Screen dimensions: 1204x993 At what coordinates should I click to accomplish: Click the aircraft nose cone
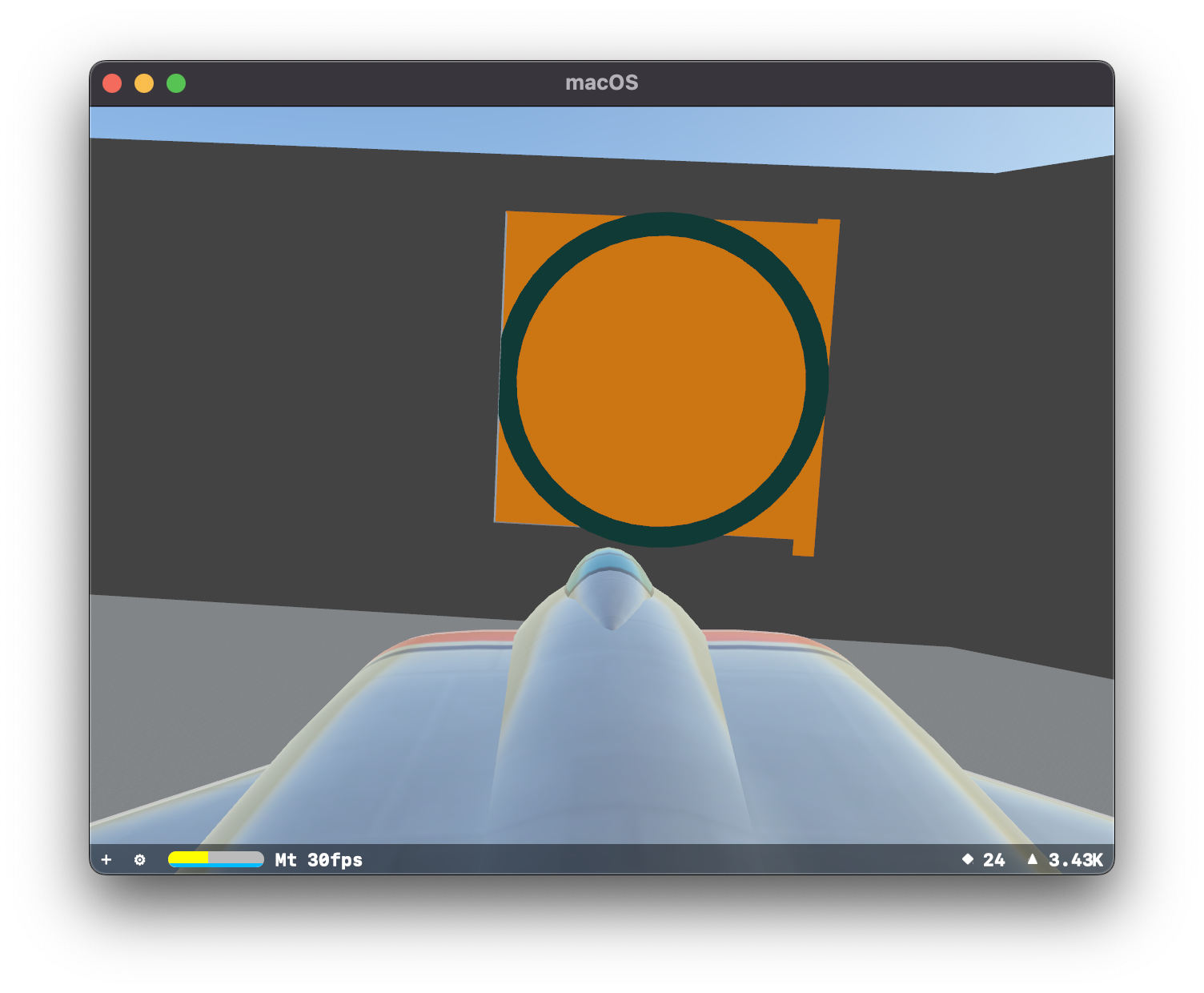click(610, 589)
